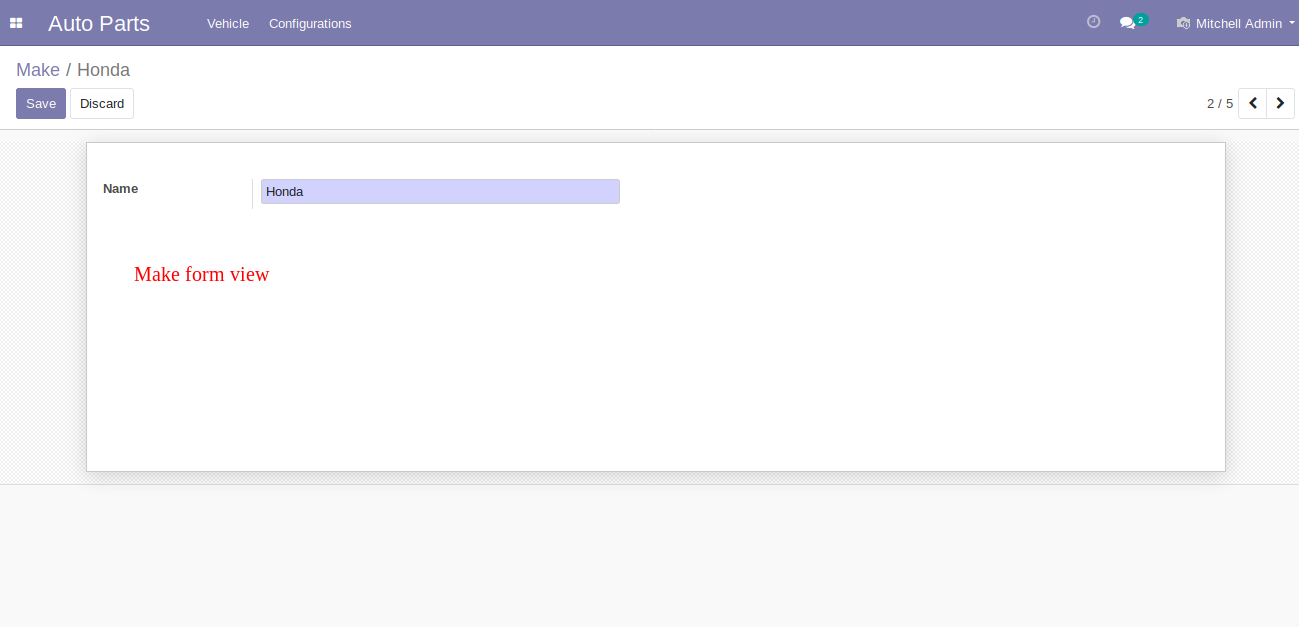Click the Honda breadcrumb title

[x=103, y=70]
